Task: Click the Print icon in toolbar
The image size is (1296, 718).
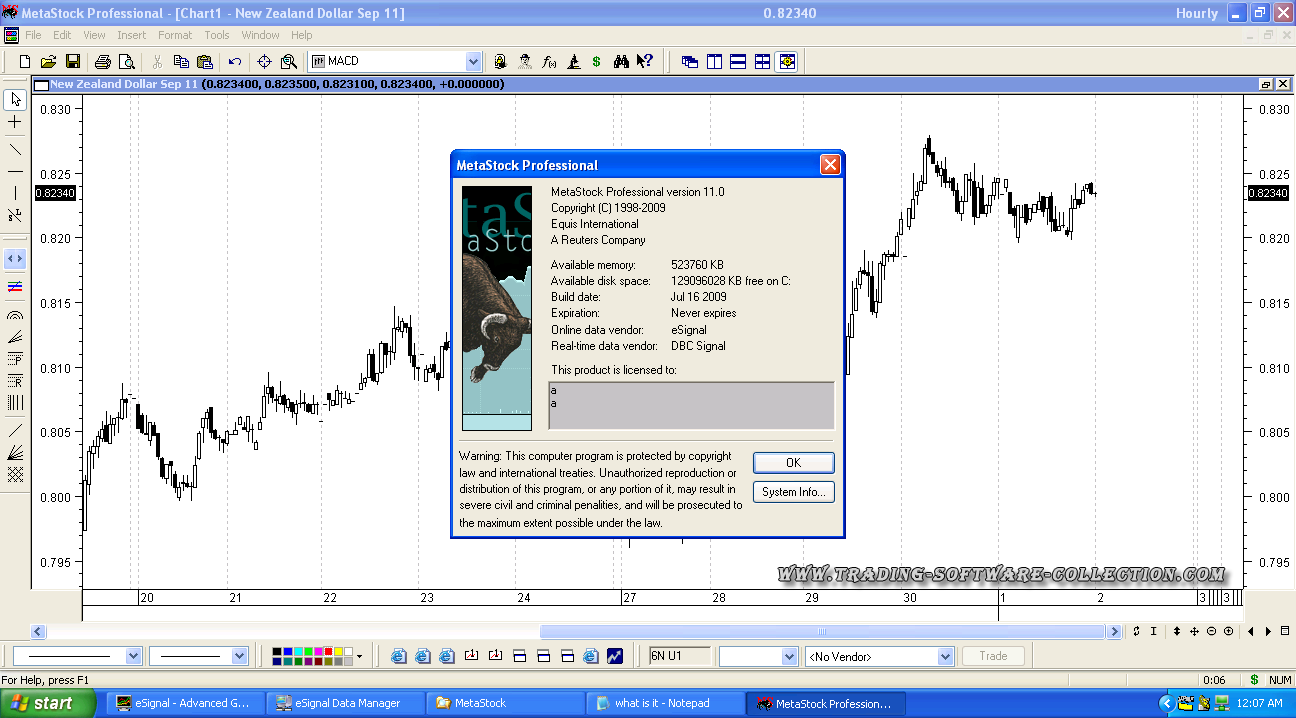Action: 102,61
